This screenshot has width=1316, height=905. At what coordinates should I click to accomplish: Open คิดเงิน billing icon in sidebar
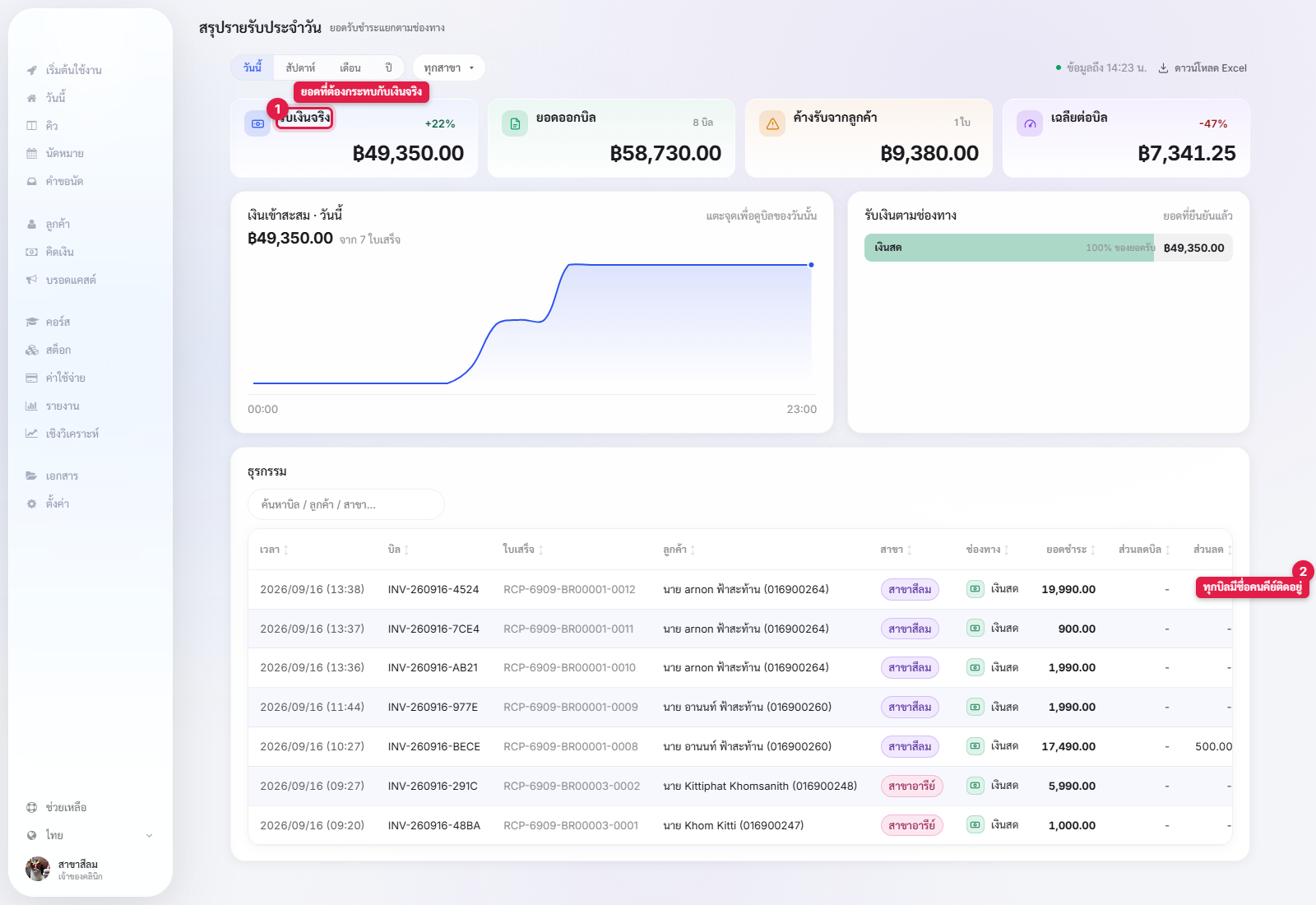(x=31, y=253)
